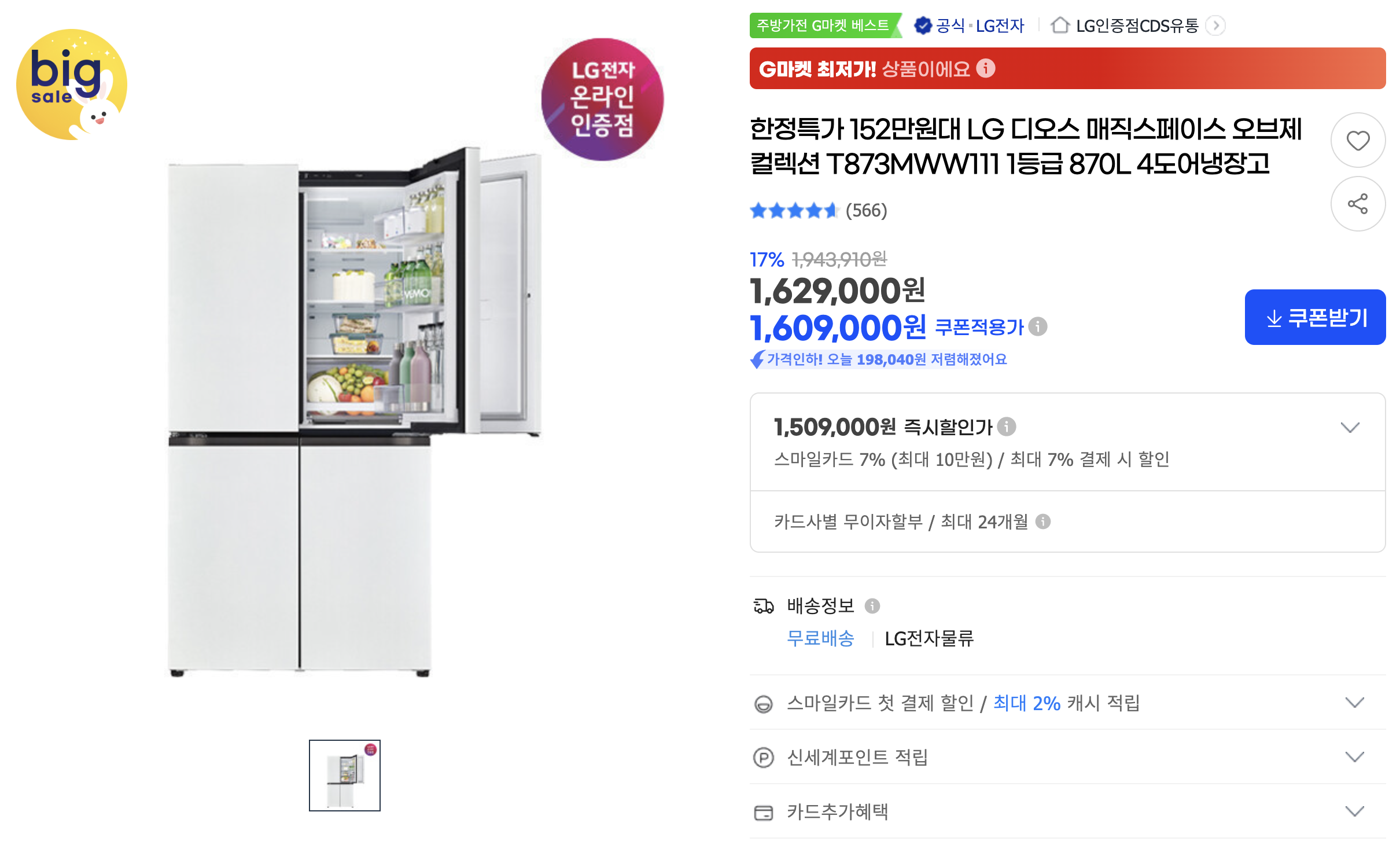Click info icon next to 쿠폰적용가

1038,327
